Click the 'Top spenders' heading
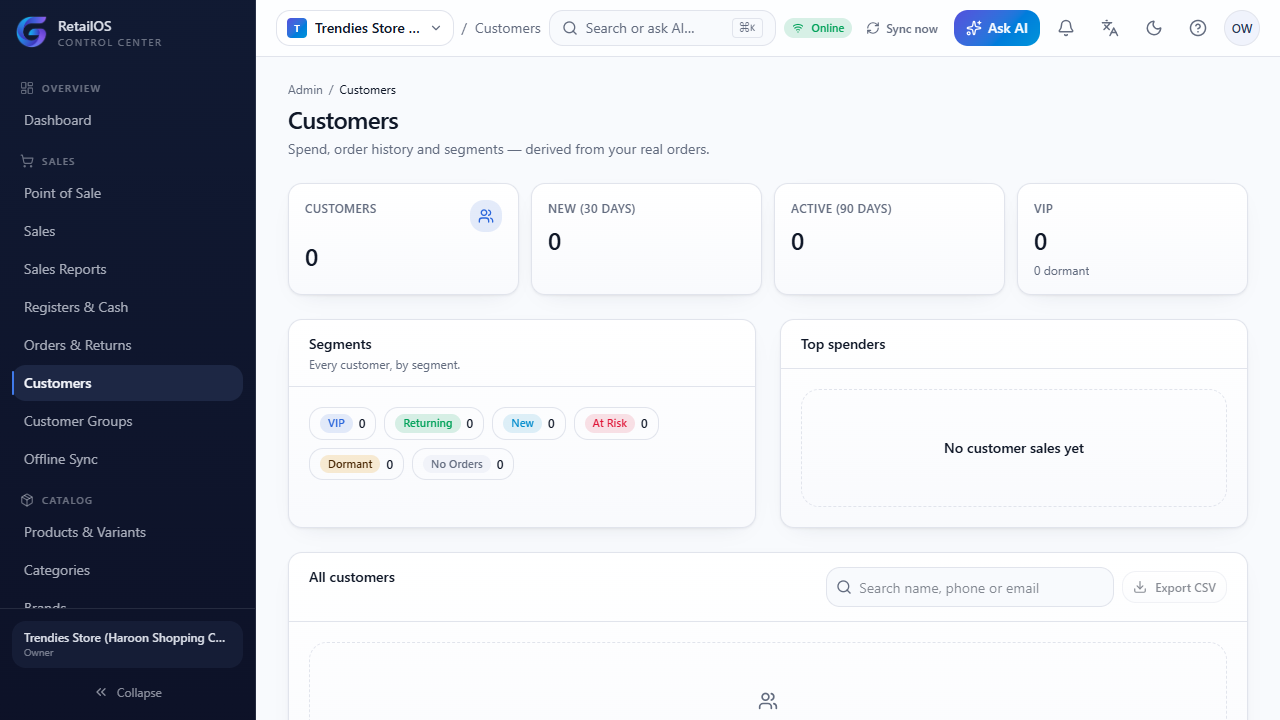 pyautogui.click(x=843, y=344)
